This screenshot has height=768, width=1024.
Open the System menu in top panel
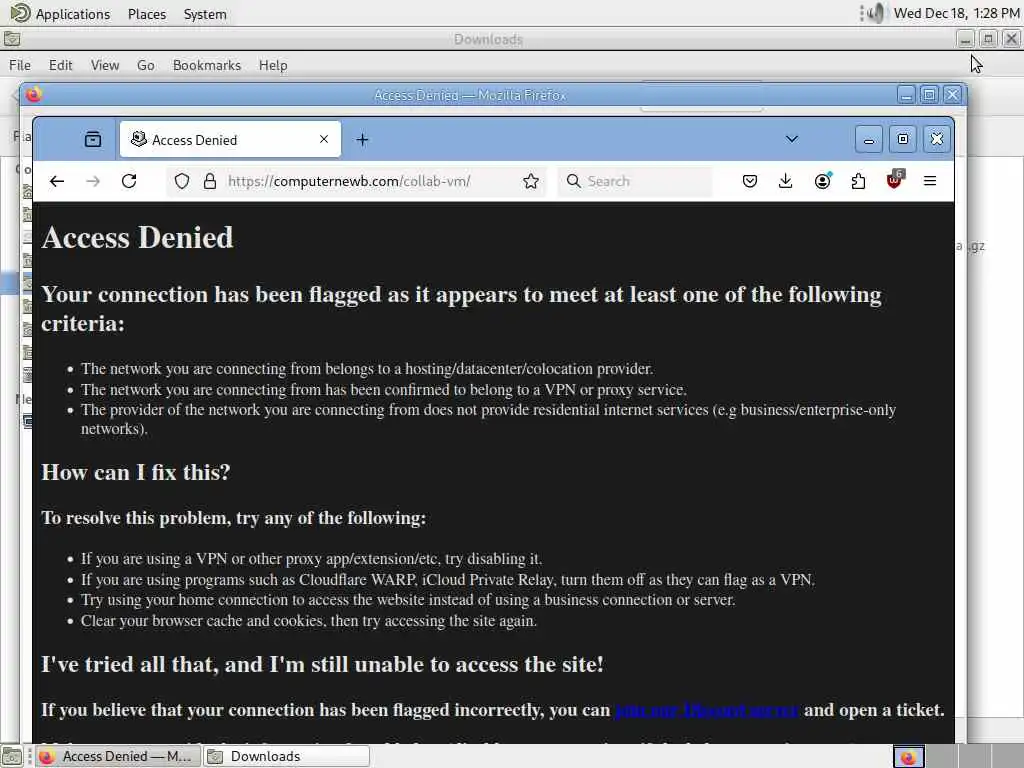pyautogui.click(x=205, y=14)
